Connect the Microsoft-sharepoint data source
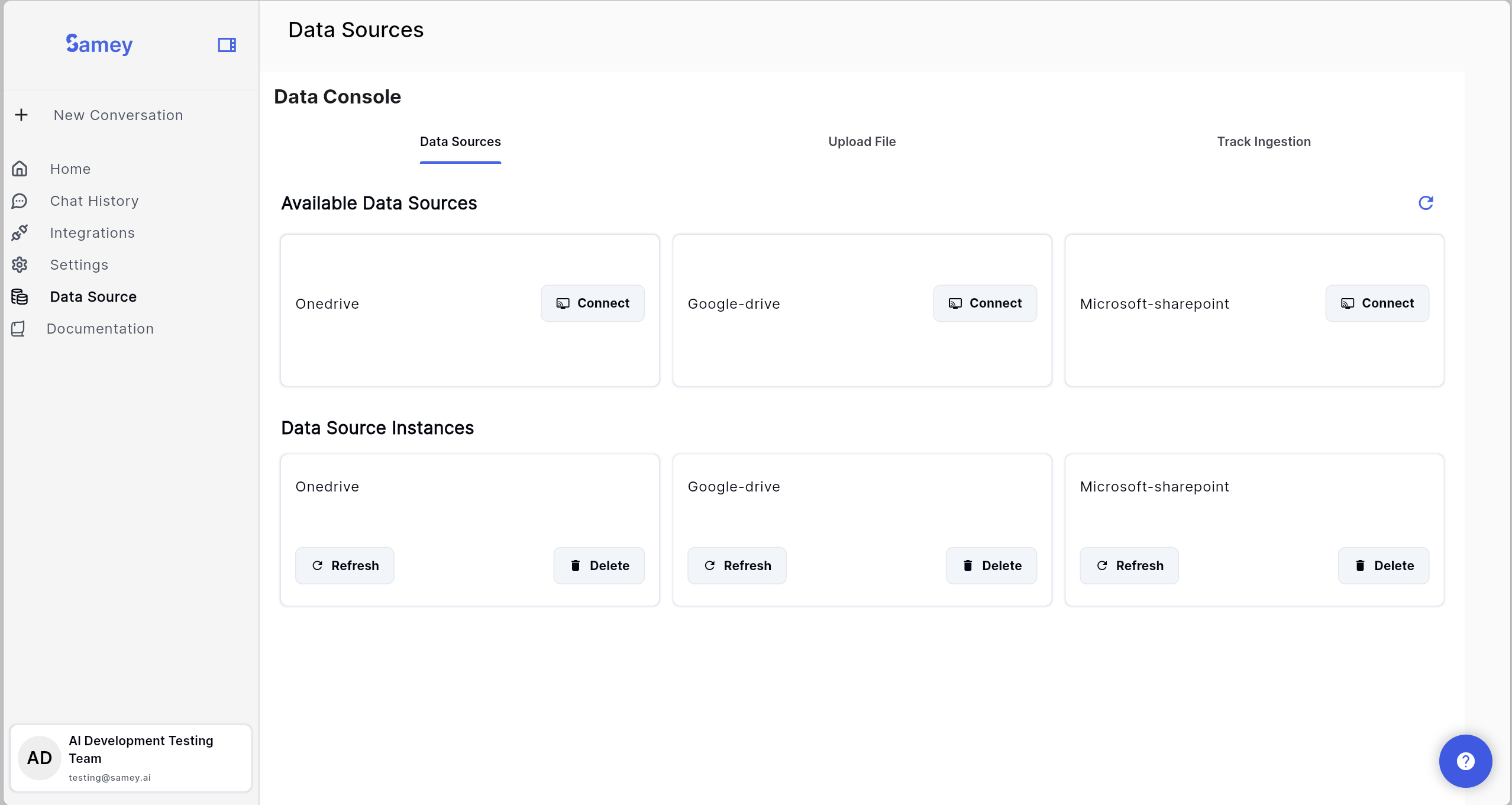This screenshot has width=1512, height=805. [x=1377, y=303]
